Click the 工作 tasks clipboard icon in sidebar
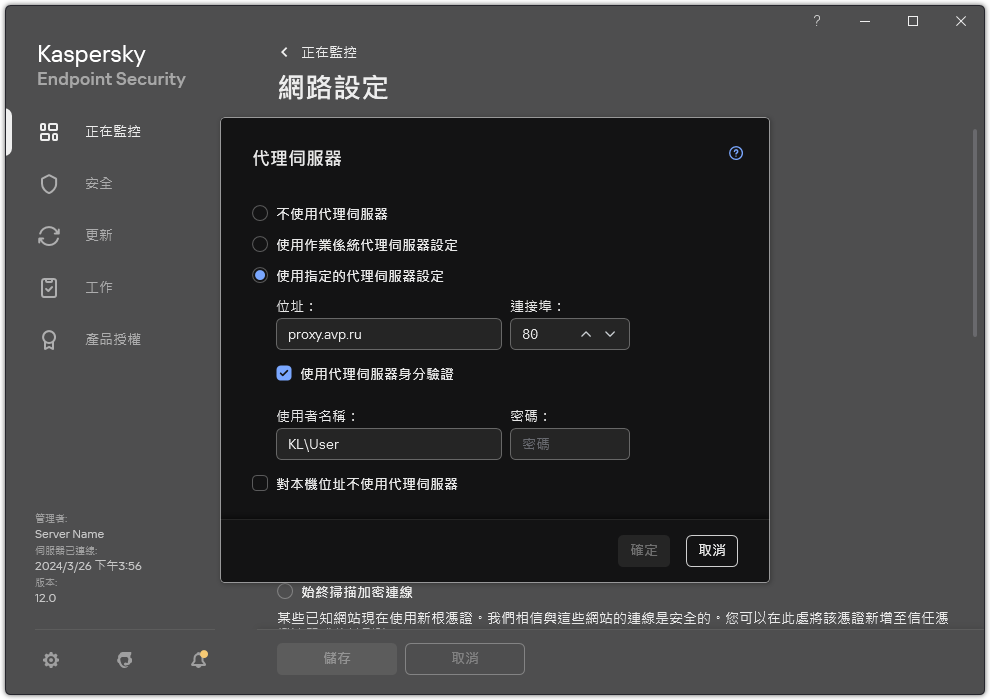This screenshot has height=700, width=990. (x=48, y=287)
